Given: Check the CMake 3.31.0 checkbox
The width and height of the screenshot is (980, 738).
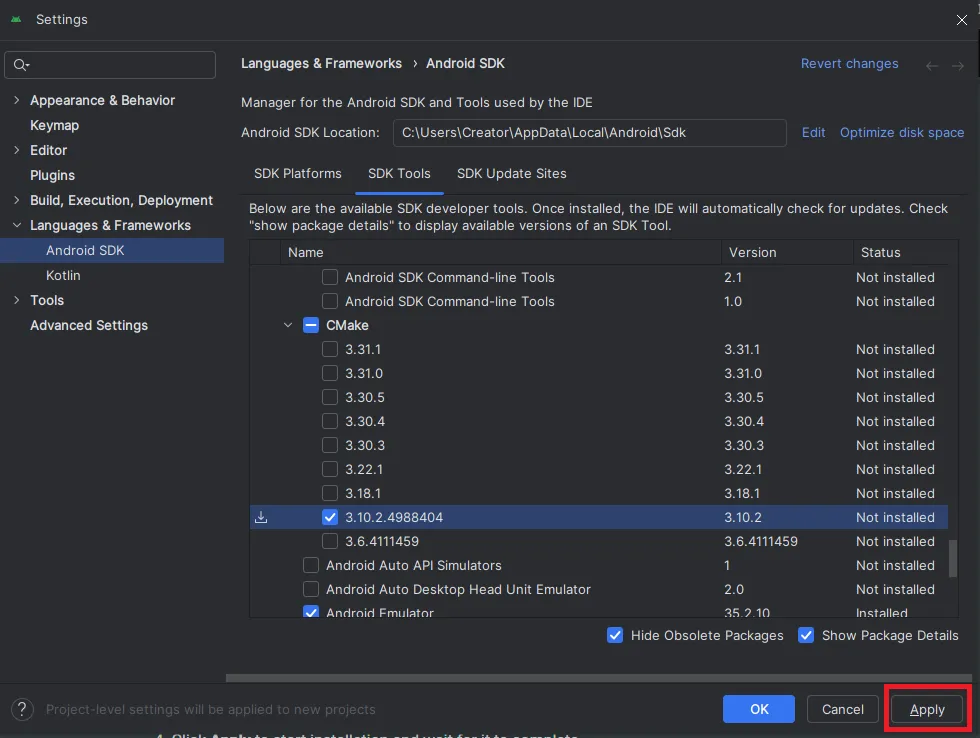Looking at the screenshot, I should click(x=329, y=373).
